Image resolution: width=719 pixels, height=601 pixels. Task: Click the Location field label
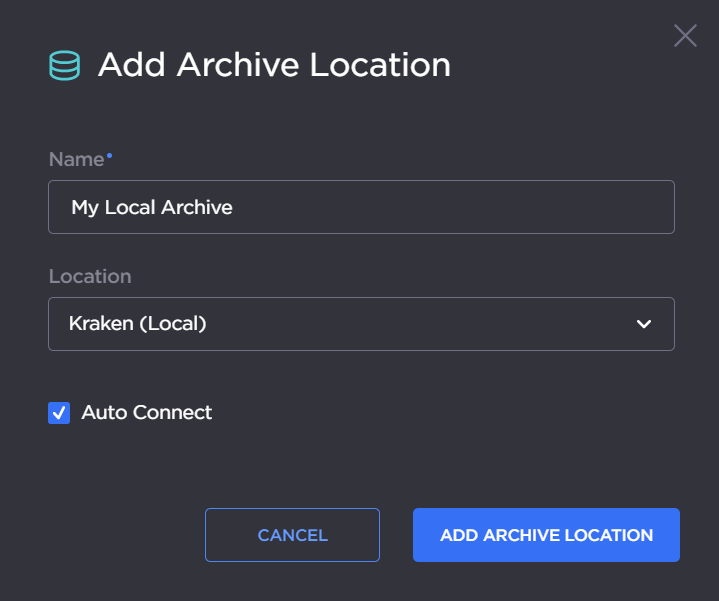point(90,276)
